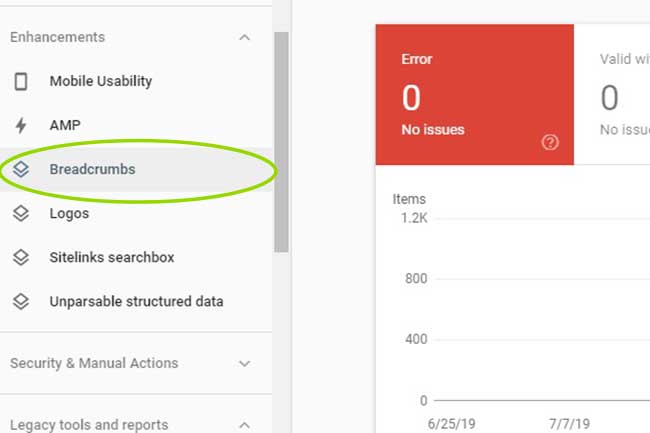Open the AMP report
Screen dimensions: 650x433
coord(65,125)
